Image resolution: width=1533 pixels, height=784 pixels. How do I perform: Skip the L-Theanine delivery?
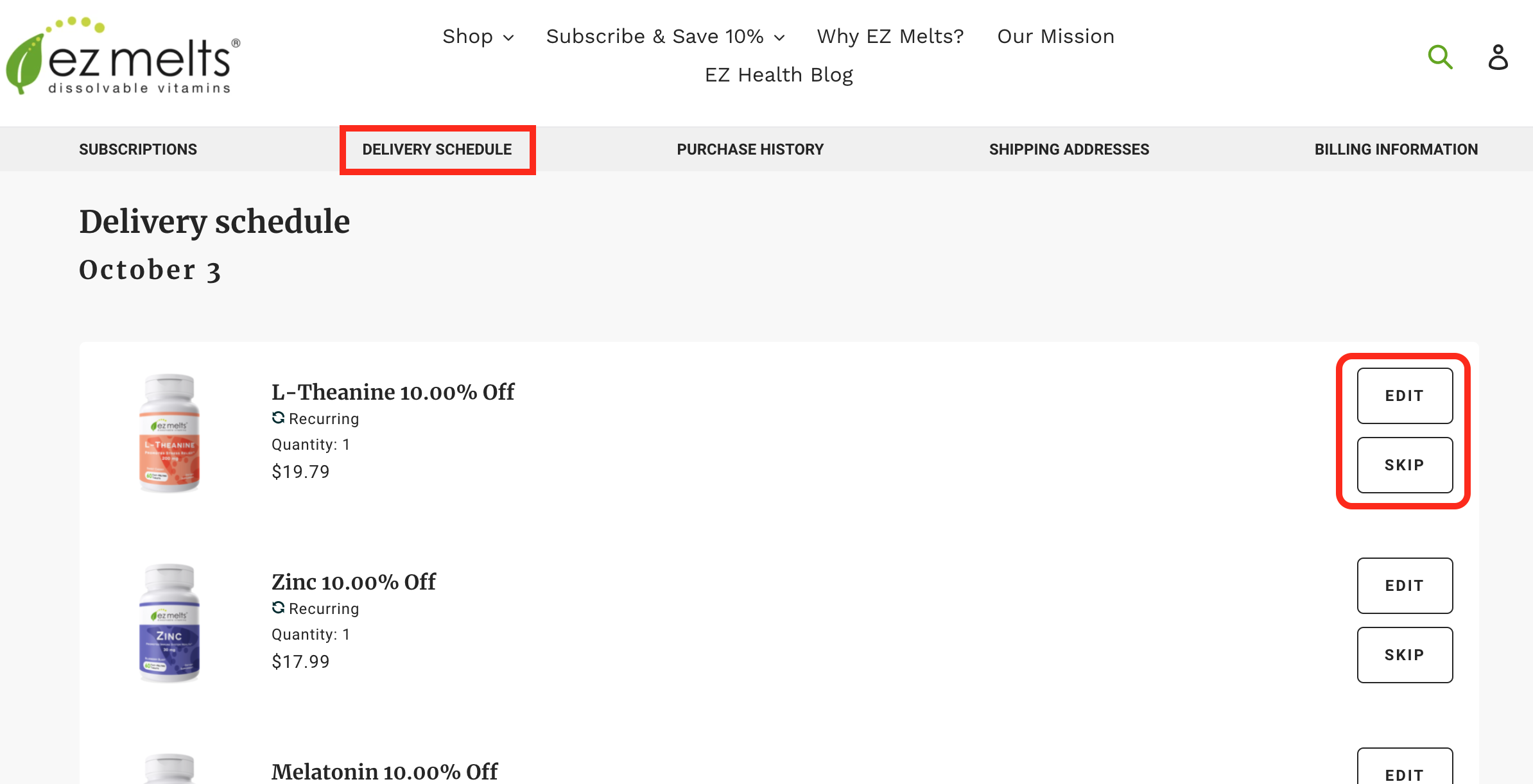pyautogui.click(x=1405, y=465)
